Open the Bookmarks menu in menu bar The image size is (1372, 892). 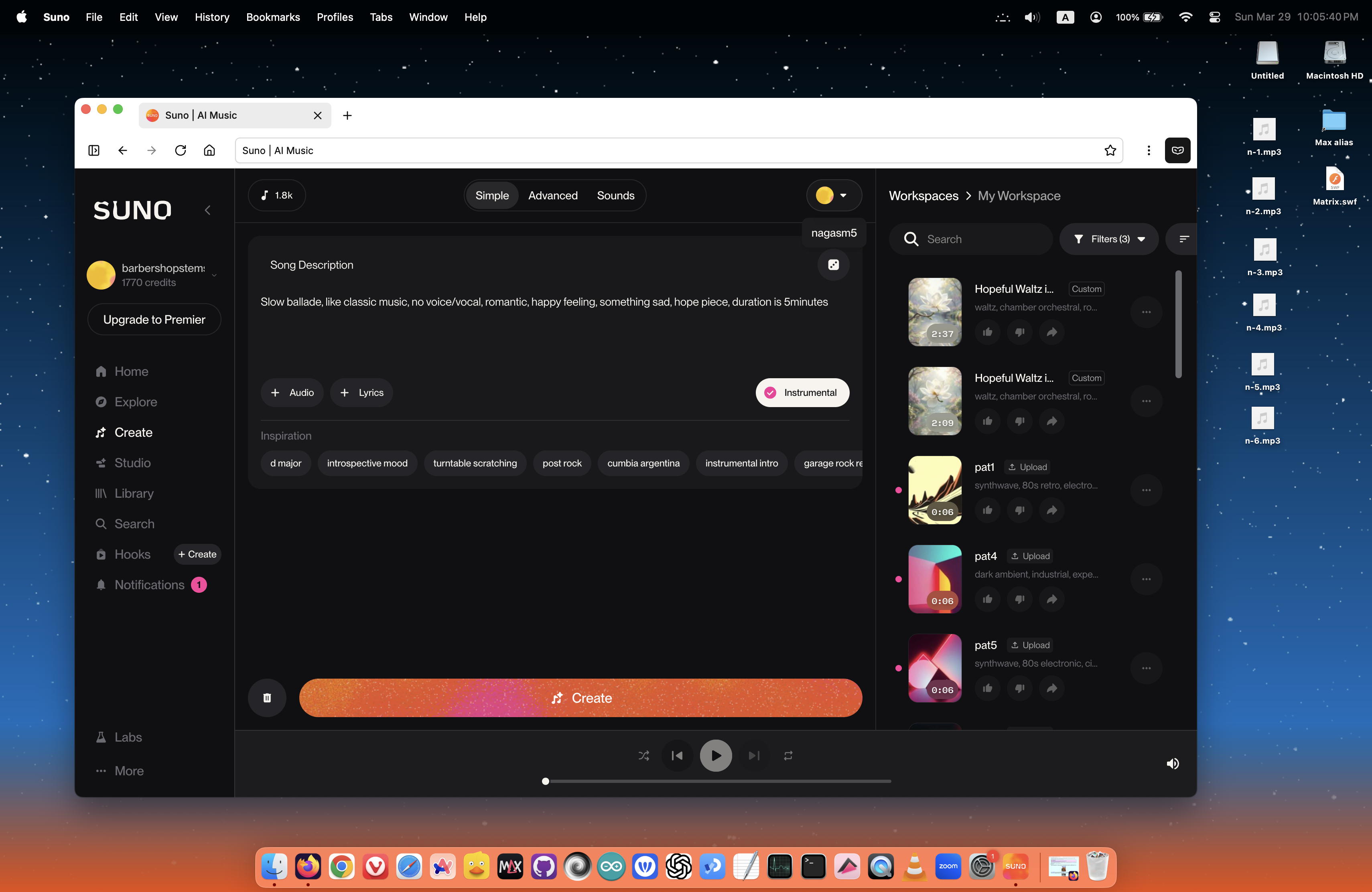[273, 17]
